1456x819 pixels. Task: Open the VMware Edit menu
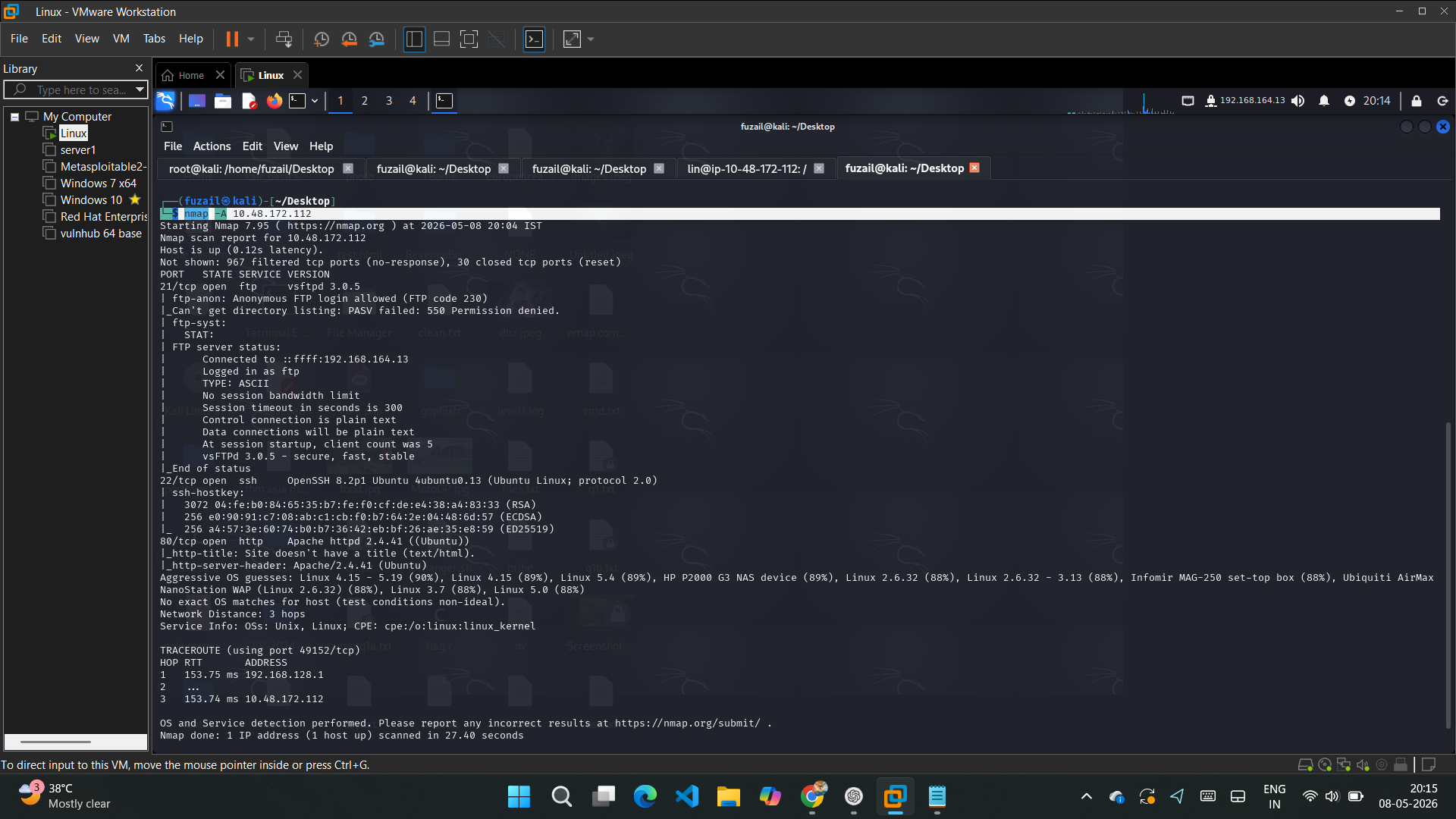(52, 39)
